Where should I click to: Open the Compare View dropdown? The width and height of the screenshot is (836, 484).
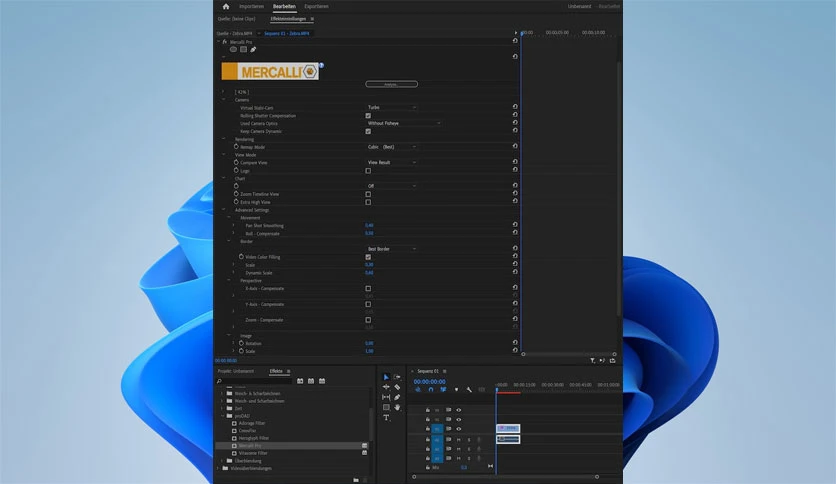coord(391,162)
